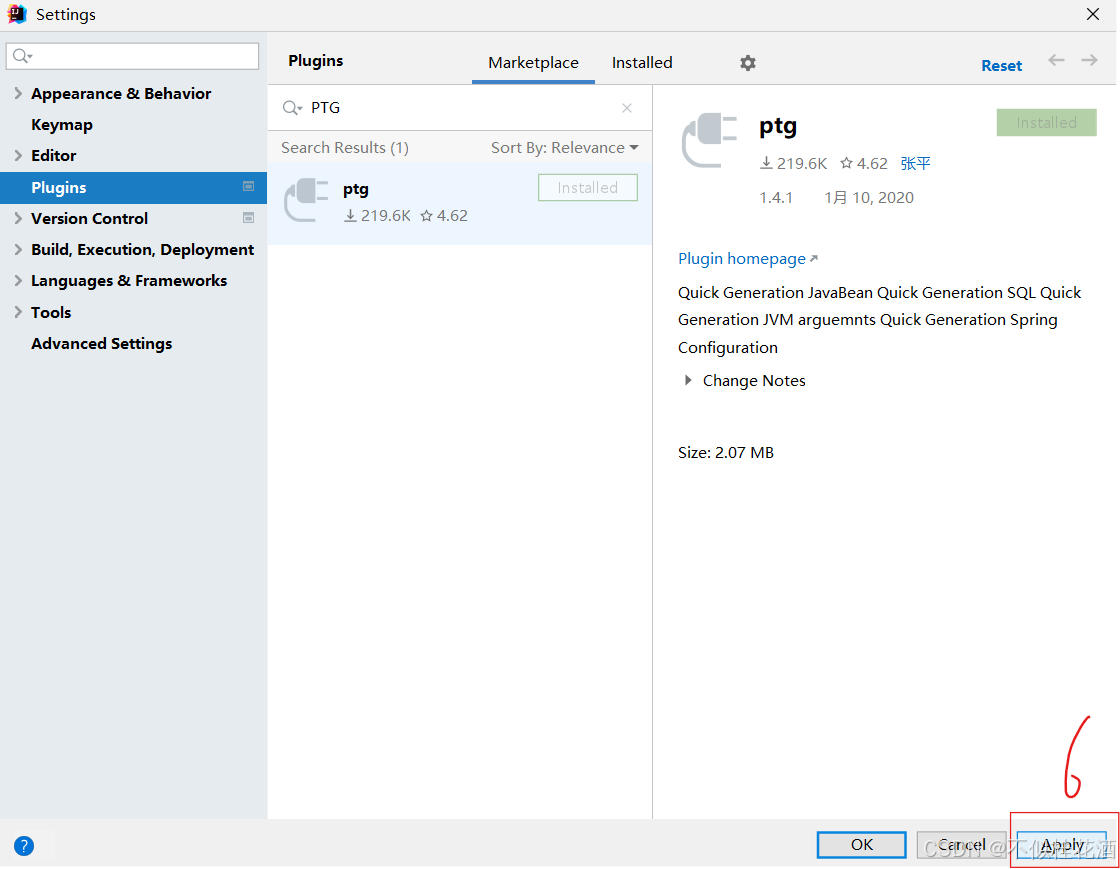Expand the Editor settings node

pos(18,155)
